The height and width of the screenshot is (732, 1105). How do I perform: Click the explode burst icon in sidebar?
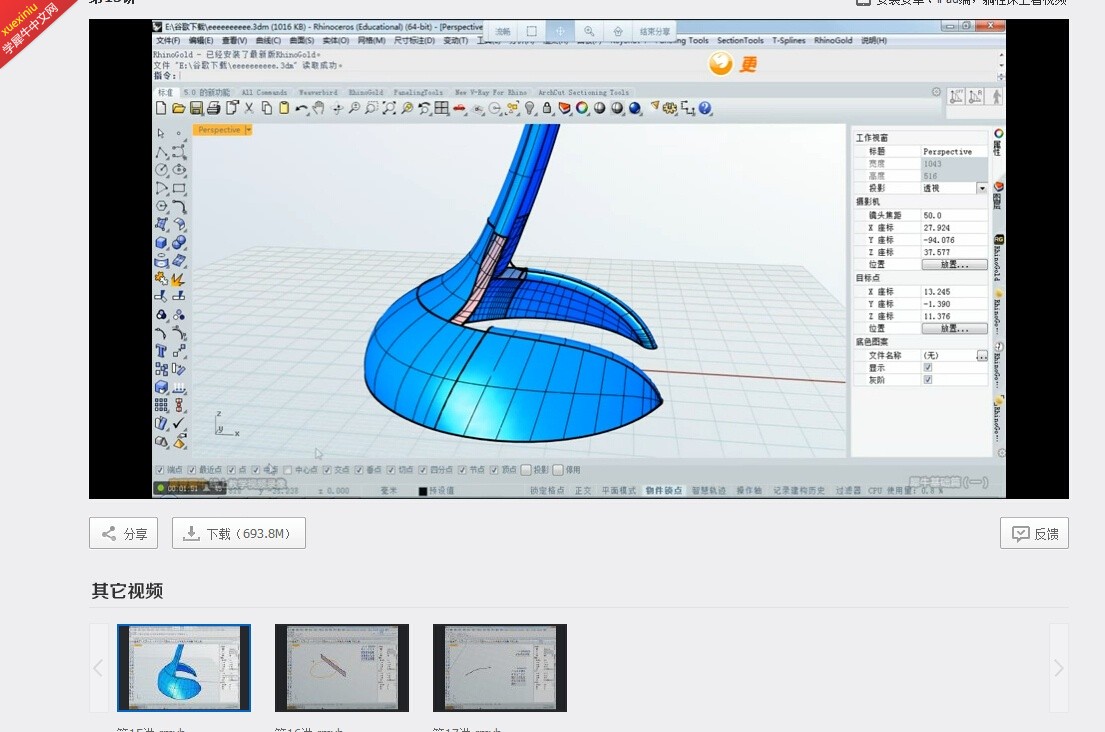(179, 279)
